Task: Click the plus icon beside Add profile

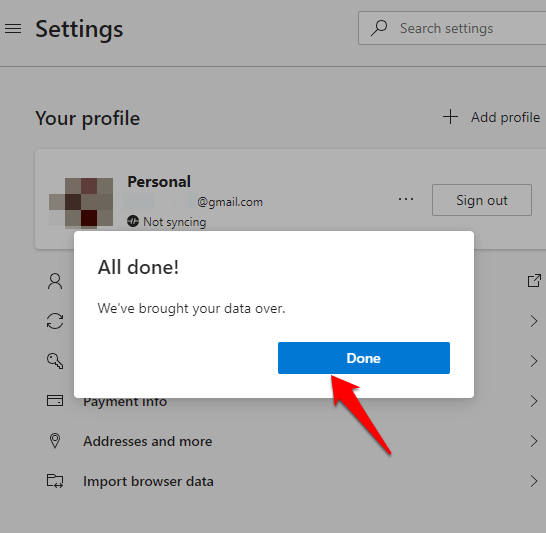Action: coord(450,117)
